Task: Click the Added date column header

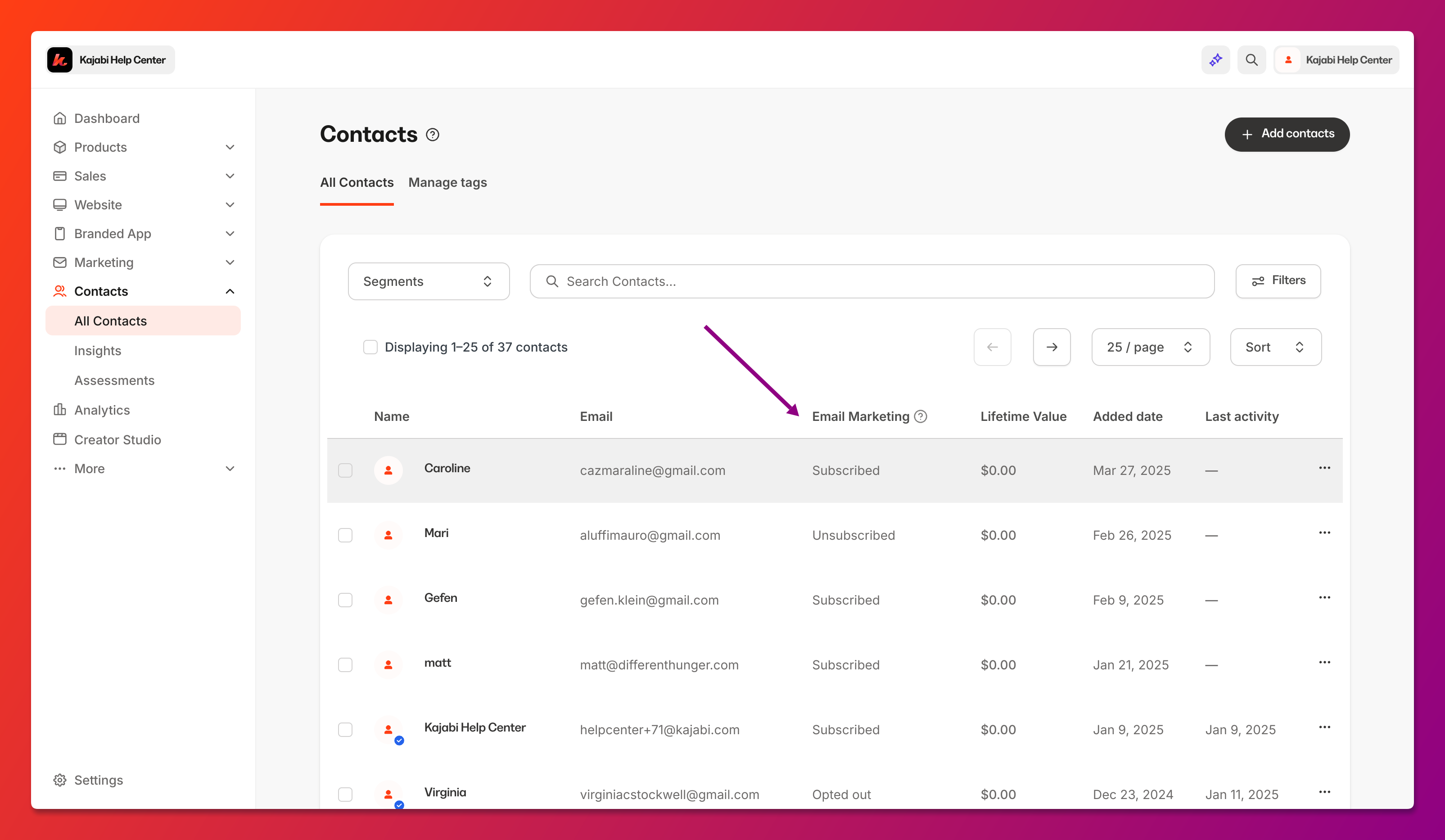Action: (1127, 416)
